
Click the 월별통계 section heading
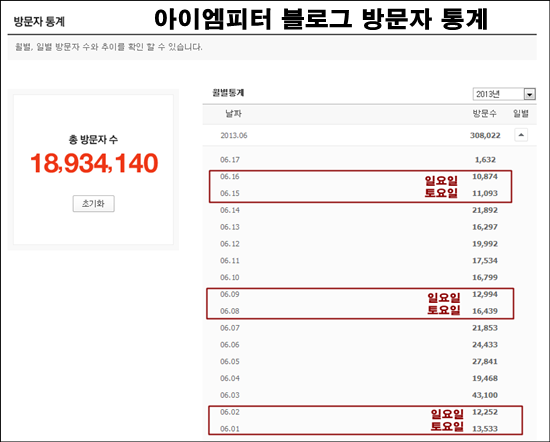click(228, 93)
